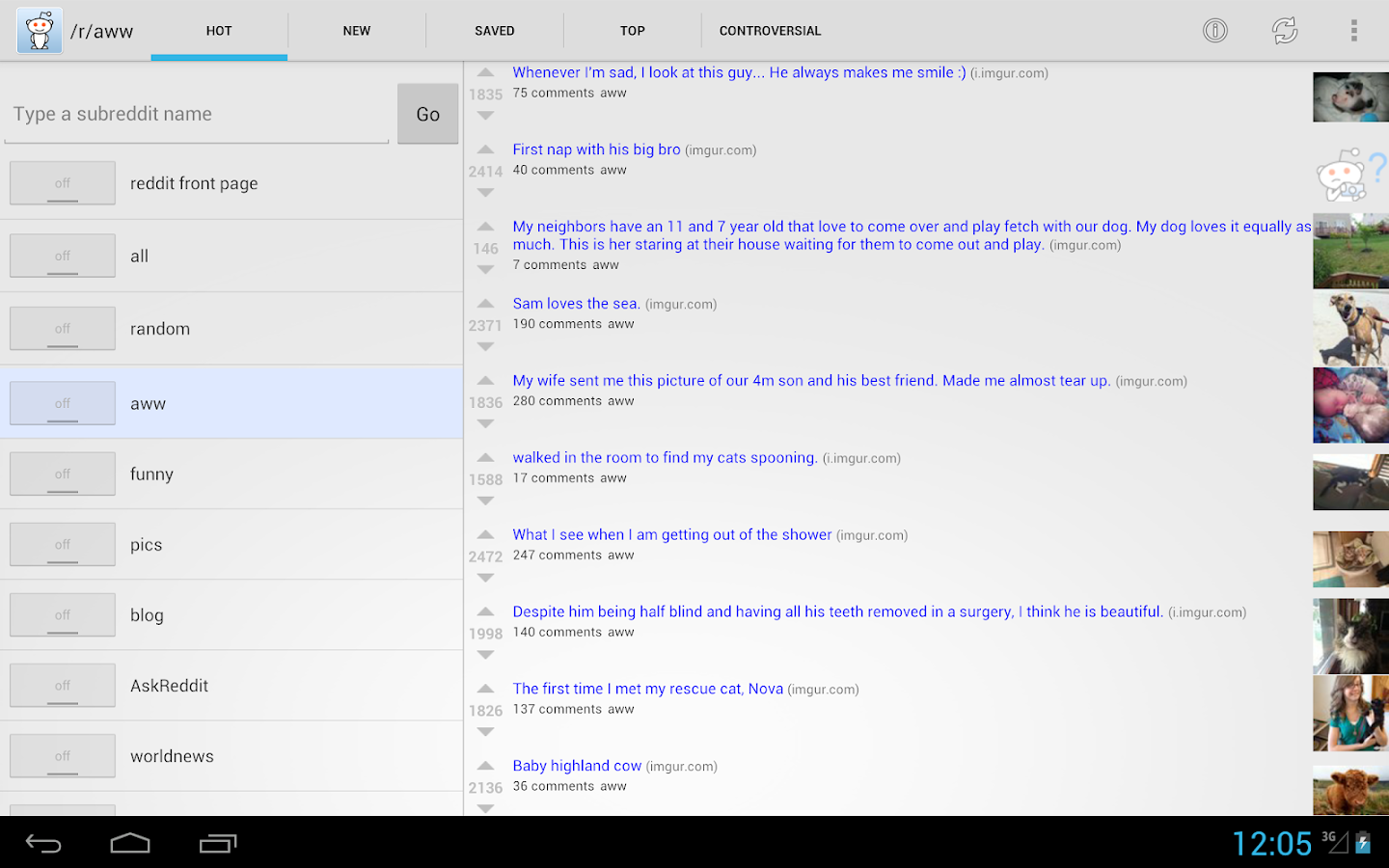Open the overflow menu with three dots

click(1354, 30)
